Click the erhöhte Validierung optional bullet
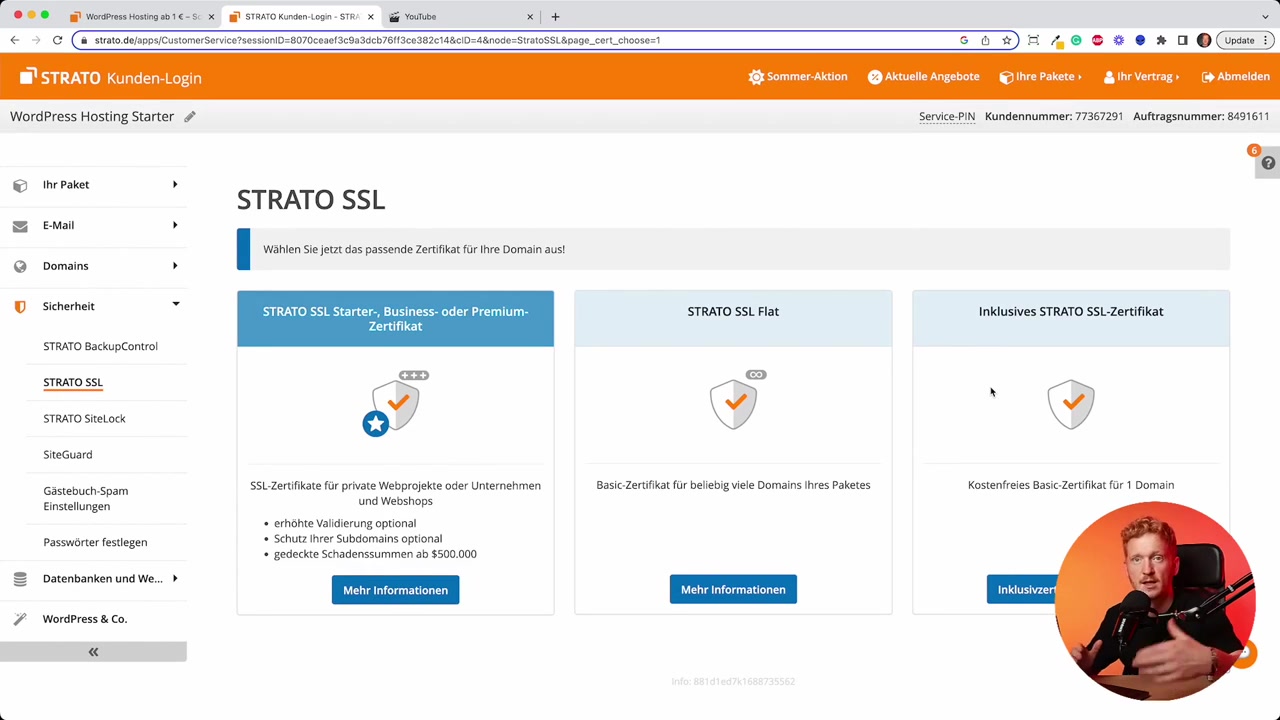Screen dimensions: 1280x720 (345, 523)
